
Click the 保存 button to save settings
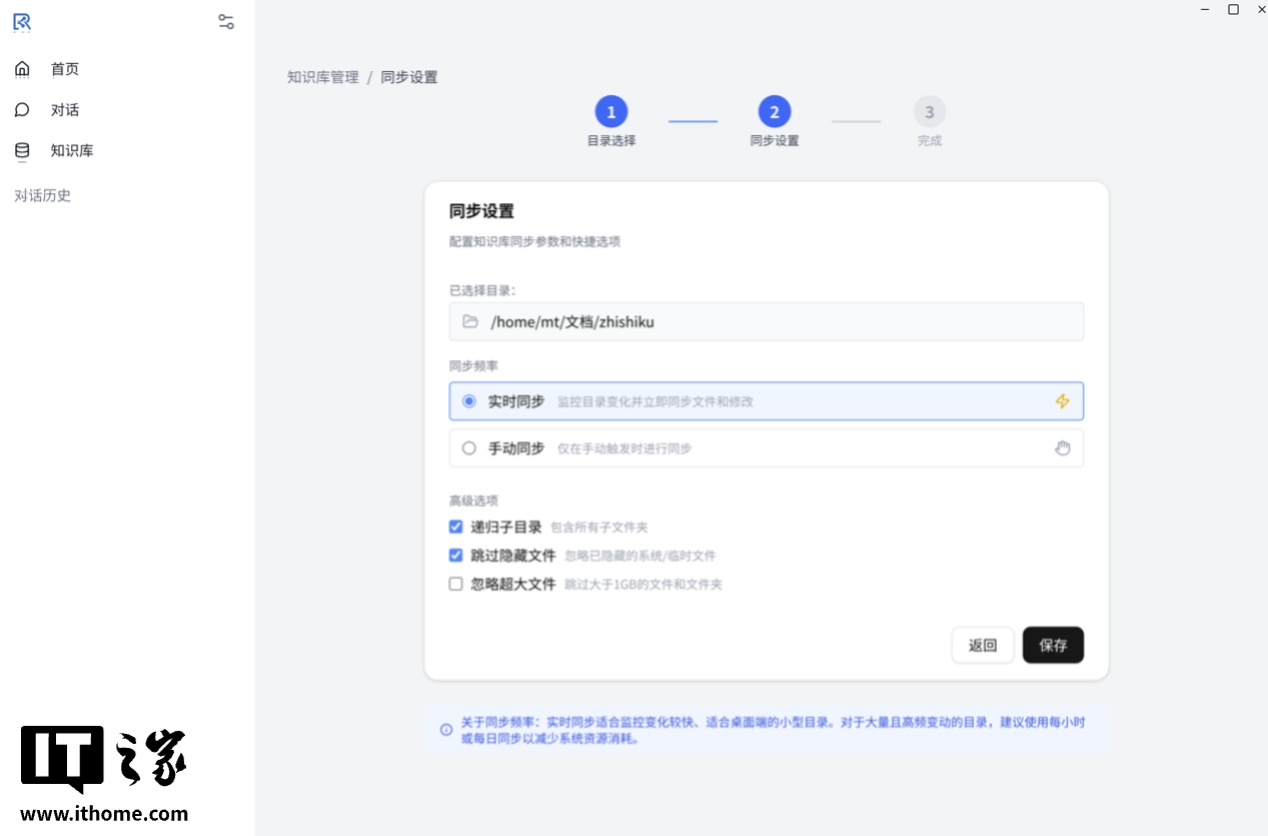(1053, 645)
